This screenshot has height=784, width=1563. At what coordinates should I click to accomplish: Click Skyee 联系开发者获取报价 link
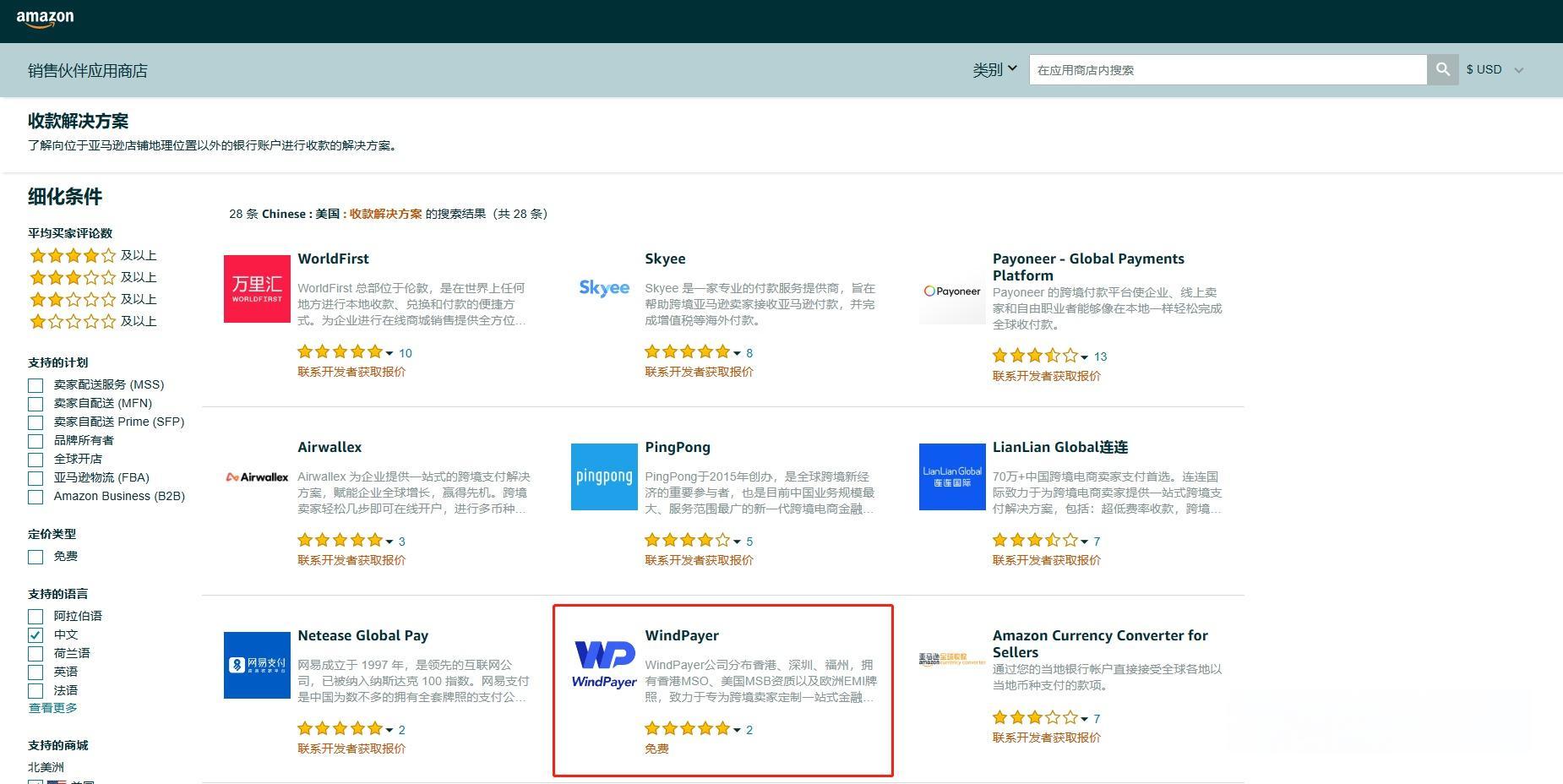point(699,372)
